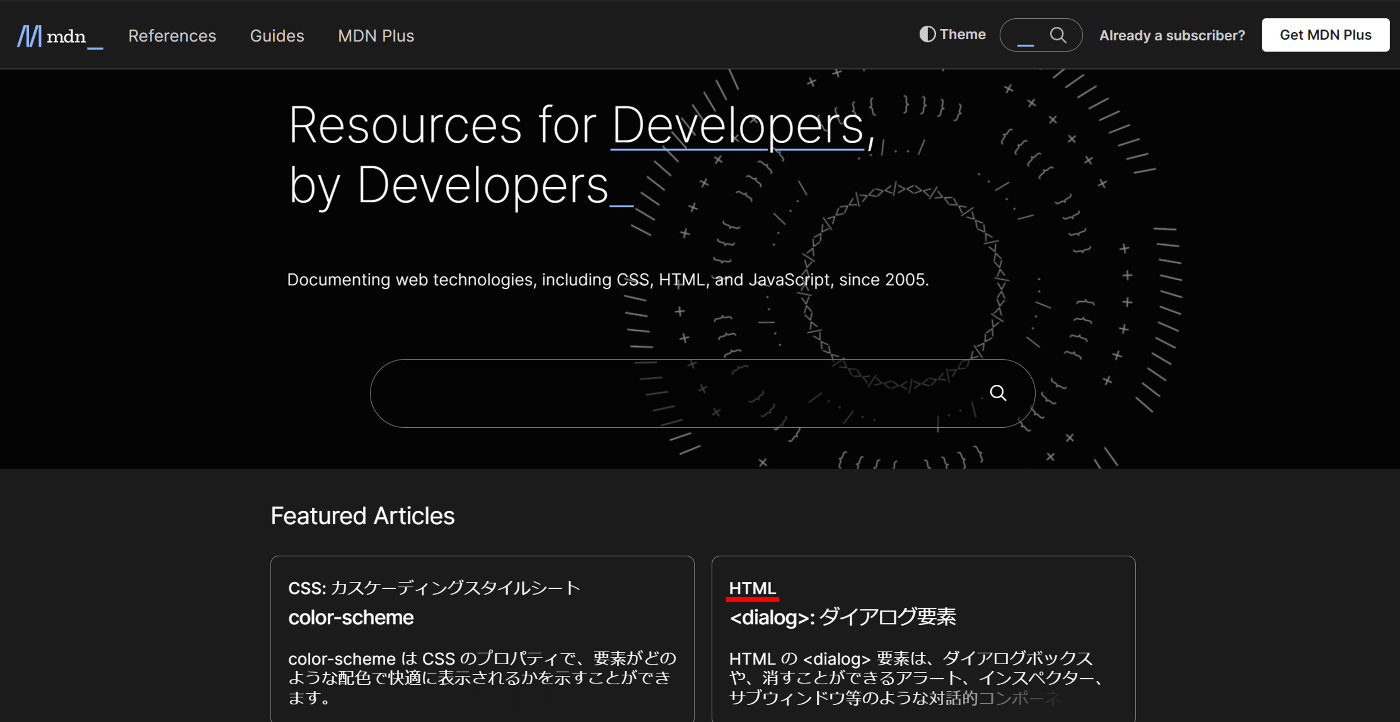Click the Get MDN Plus button
The image size is (1400, 722).
coord(1326,35)
